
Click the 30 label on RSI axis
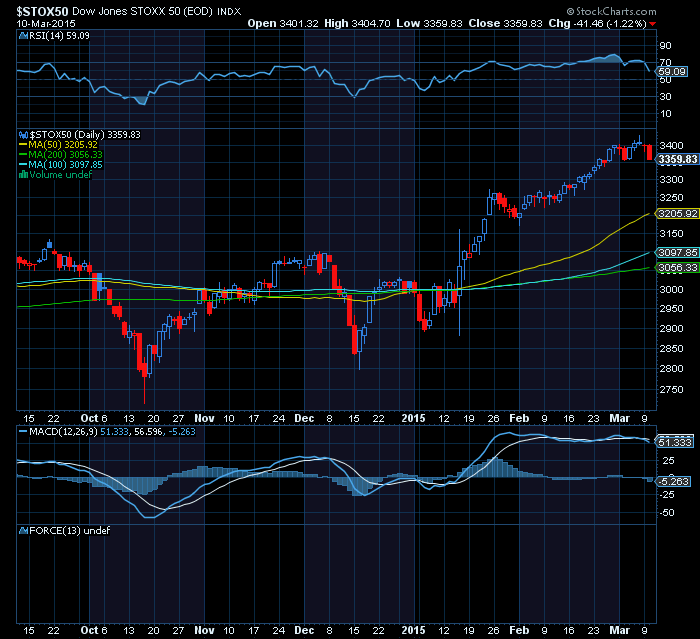tap(666, 96)
